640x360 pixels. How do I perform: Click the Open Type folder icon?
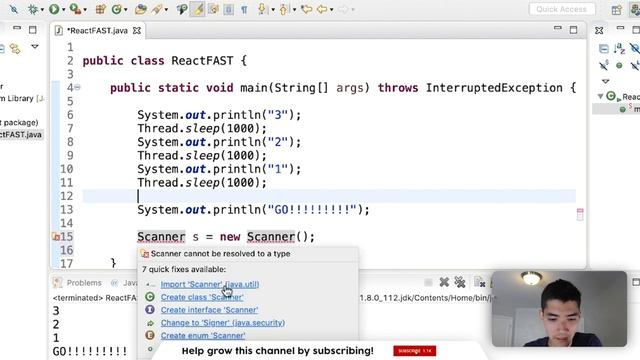140,9
